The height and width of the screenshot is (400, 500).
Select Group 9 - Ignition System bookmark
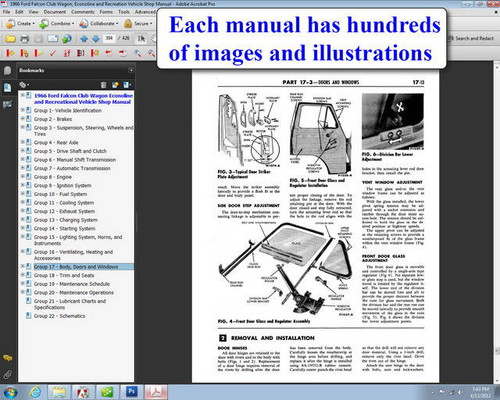tap(62, 185)
